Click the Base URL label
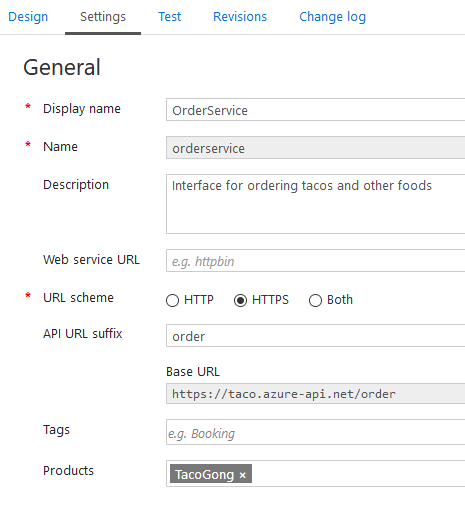This screenshot has height=505, width=465. 193,372
